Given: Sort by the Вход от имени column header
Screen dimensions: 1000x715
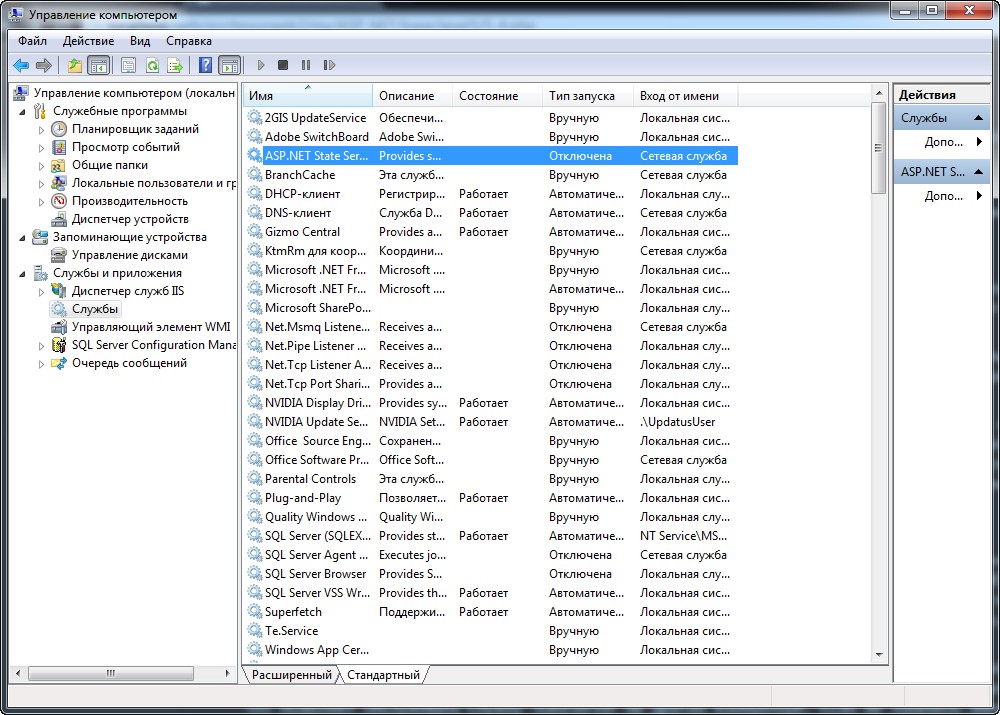Looking at the screenshot, I should pyautogui.click(x=686, y=96).
